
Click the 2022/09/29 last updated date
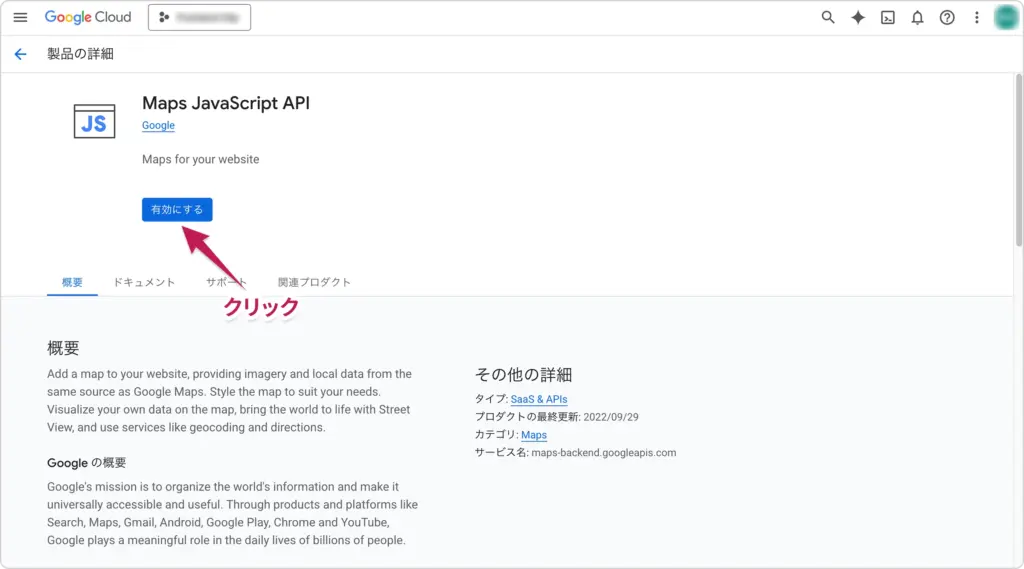point(611,417)
